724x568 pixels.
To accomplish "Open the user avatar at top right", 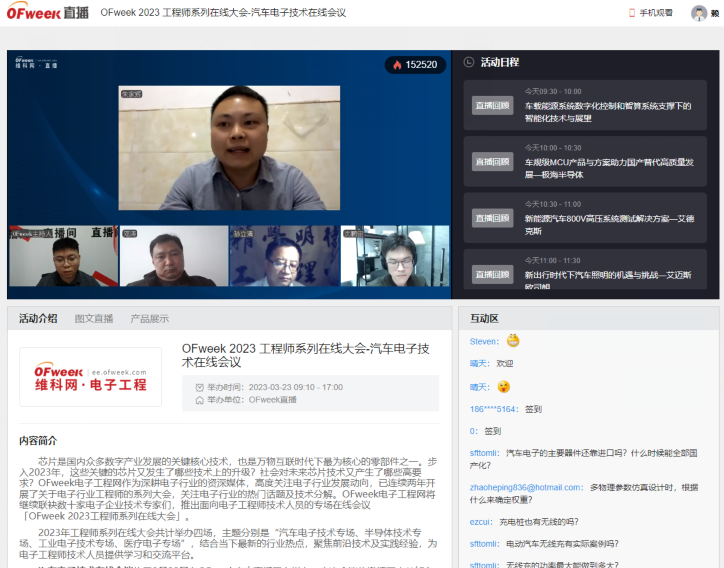I will [x=699, y=13].
